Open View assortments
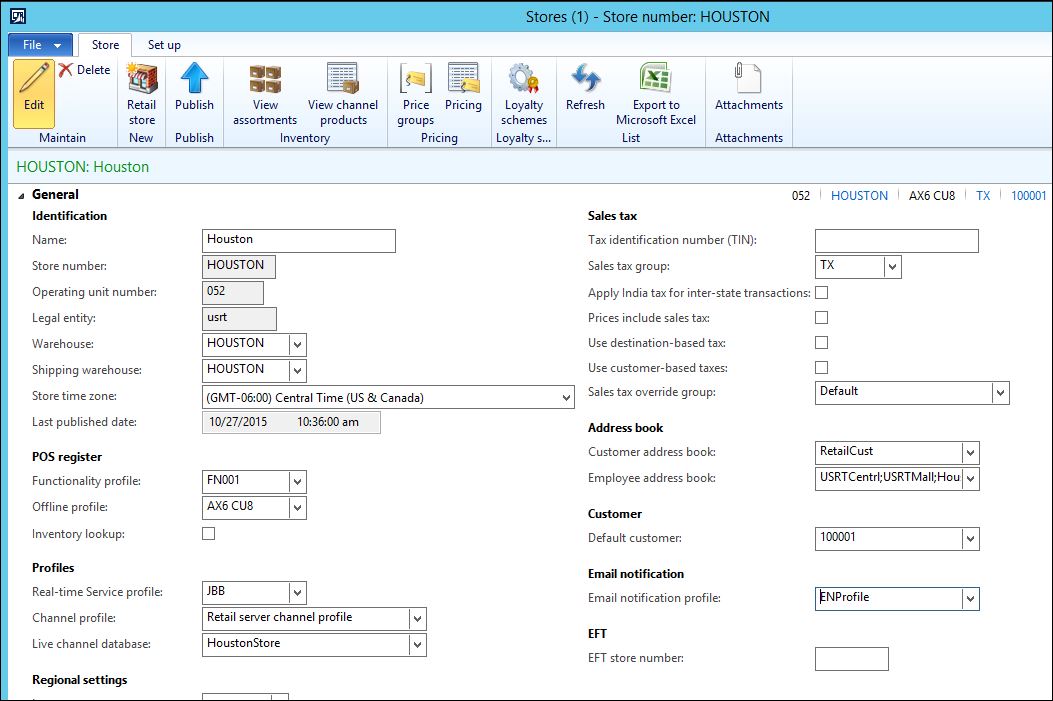 tap(265, 94)
